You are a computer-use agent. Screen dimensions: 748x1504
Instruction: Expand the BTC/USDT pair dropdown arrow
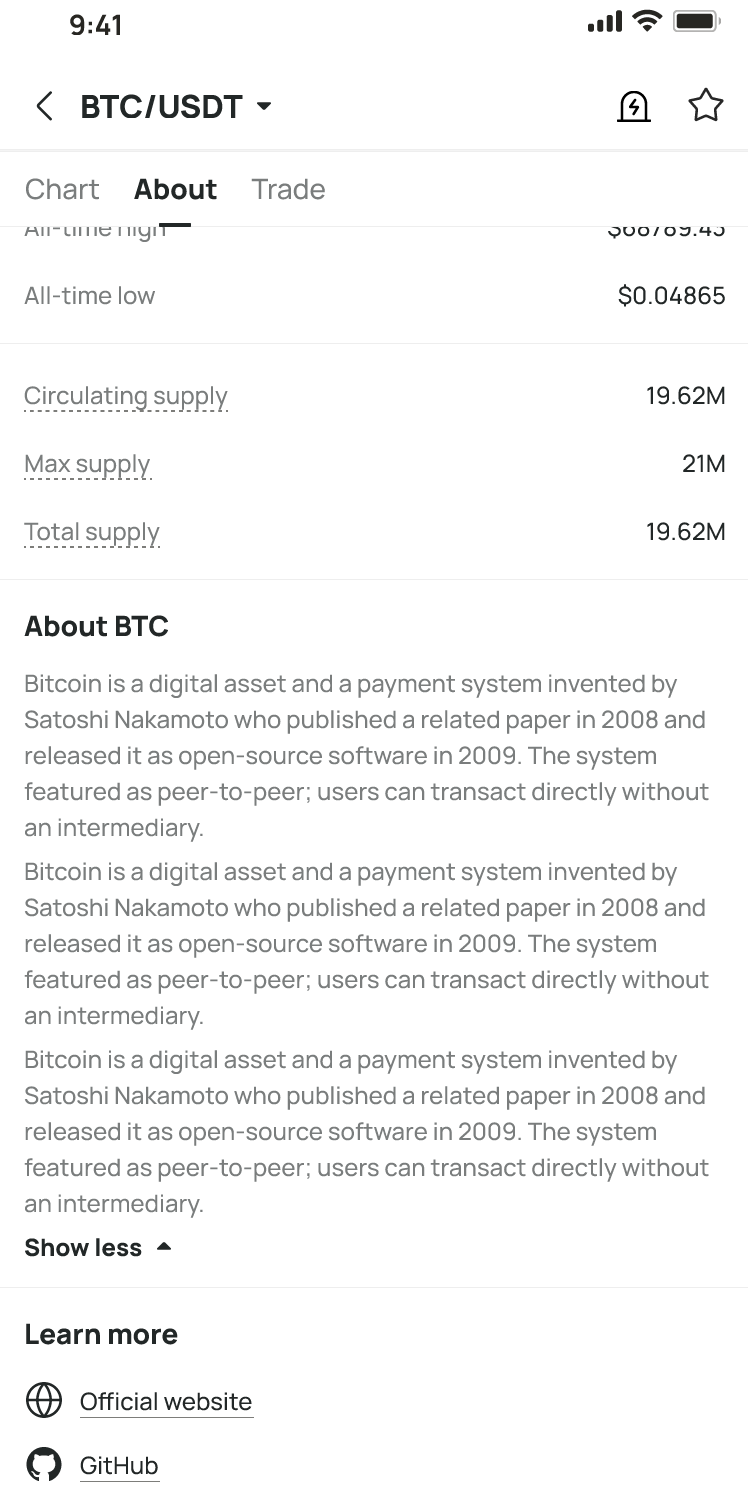[x=264, y=106]
